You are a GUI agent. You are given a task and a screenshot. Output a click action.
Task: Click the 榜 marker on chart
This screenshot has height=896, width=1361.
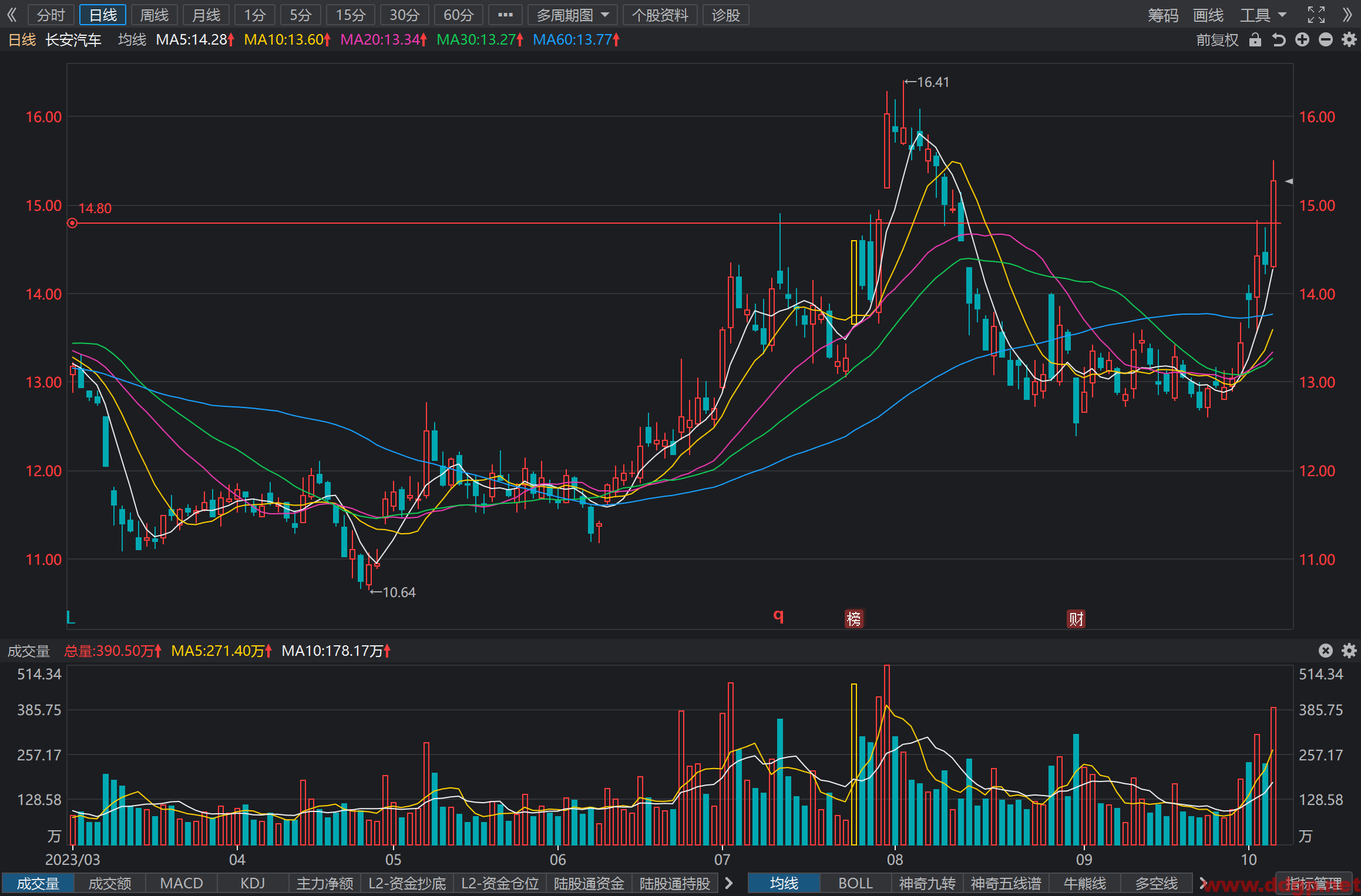[853, 618]
